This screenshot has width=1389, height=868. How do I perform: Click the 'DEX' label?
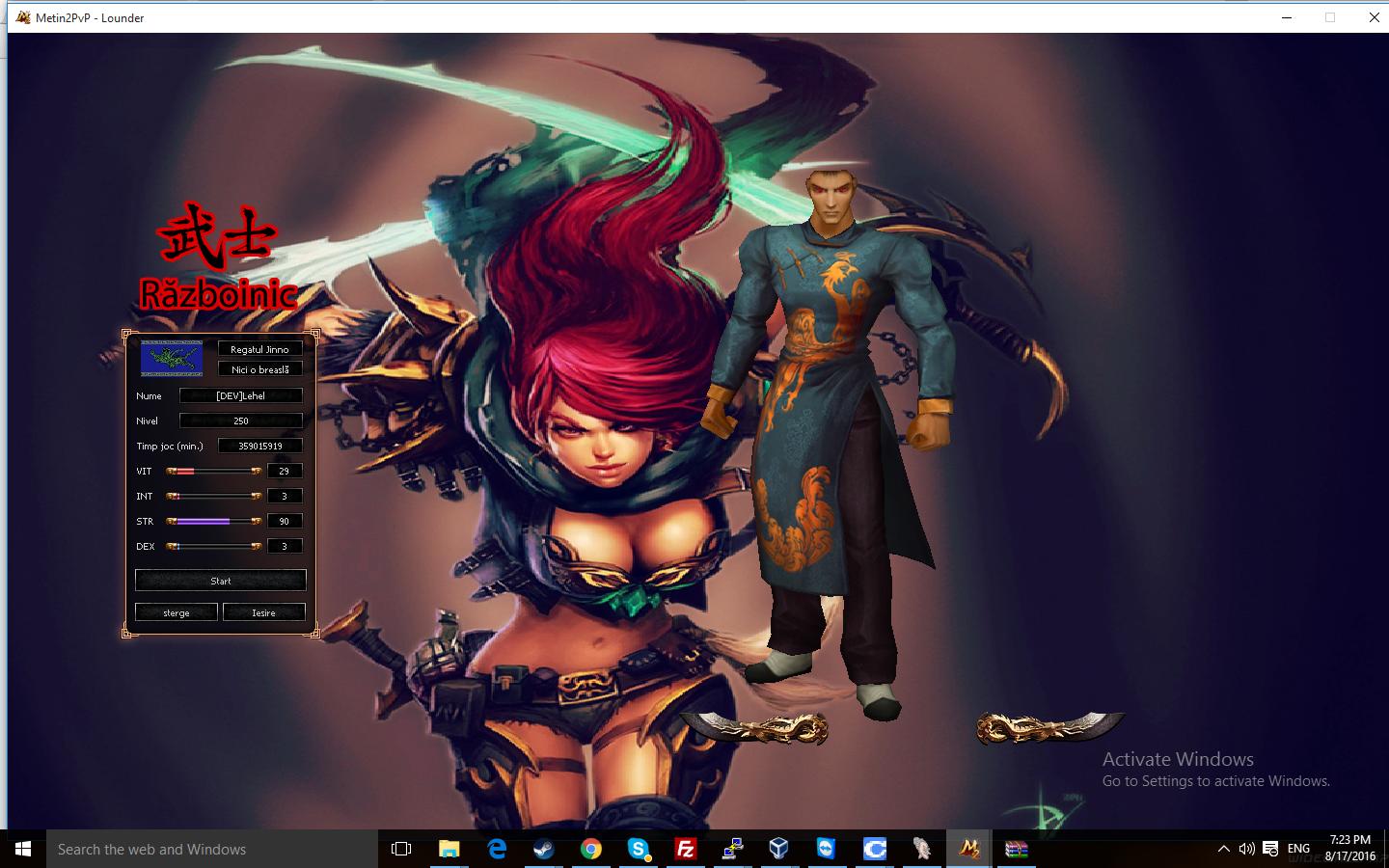(x=146, y=546)
